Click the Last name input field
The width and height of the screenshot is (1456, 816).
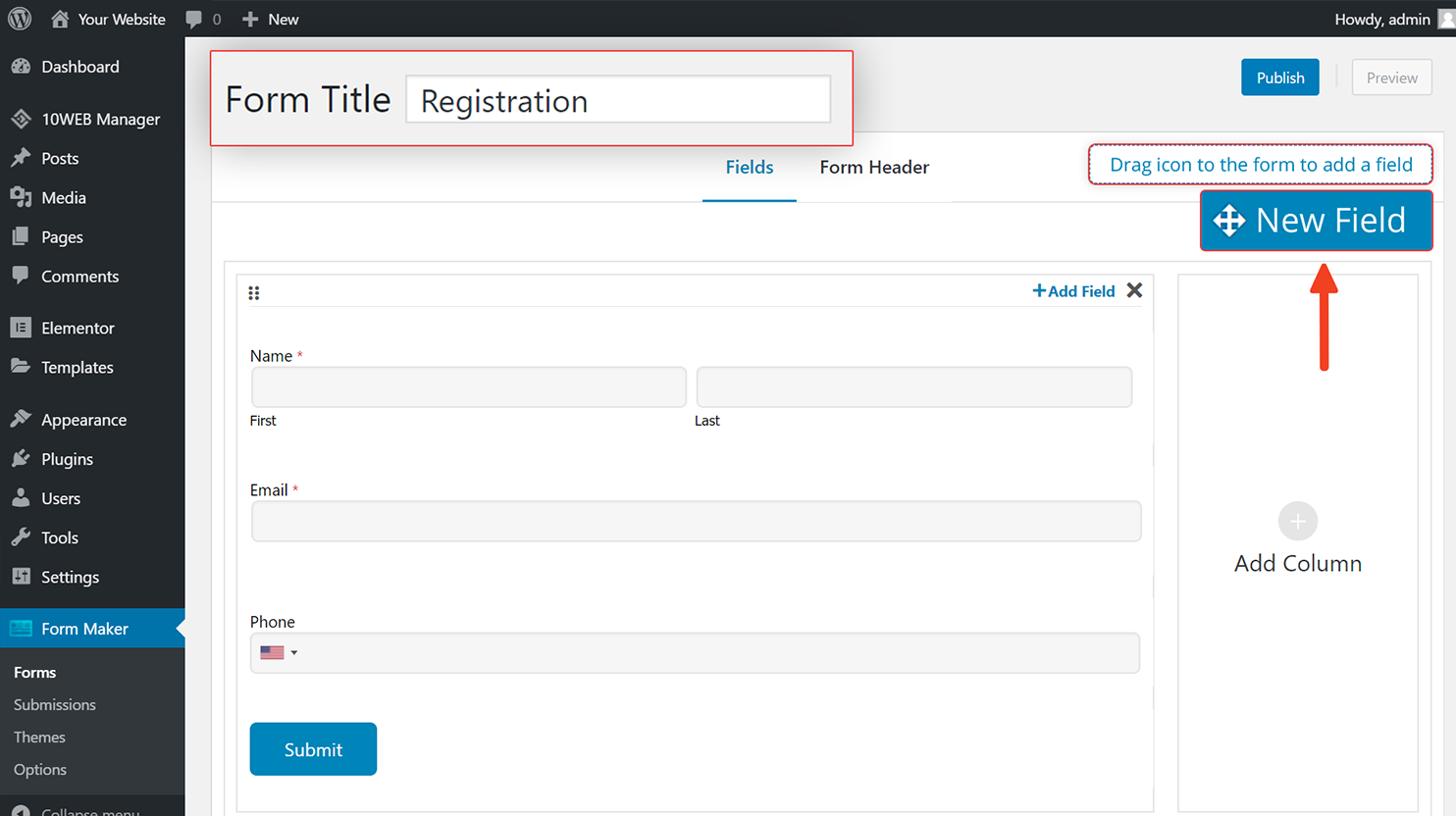pos(914,387)
